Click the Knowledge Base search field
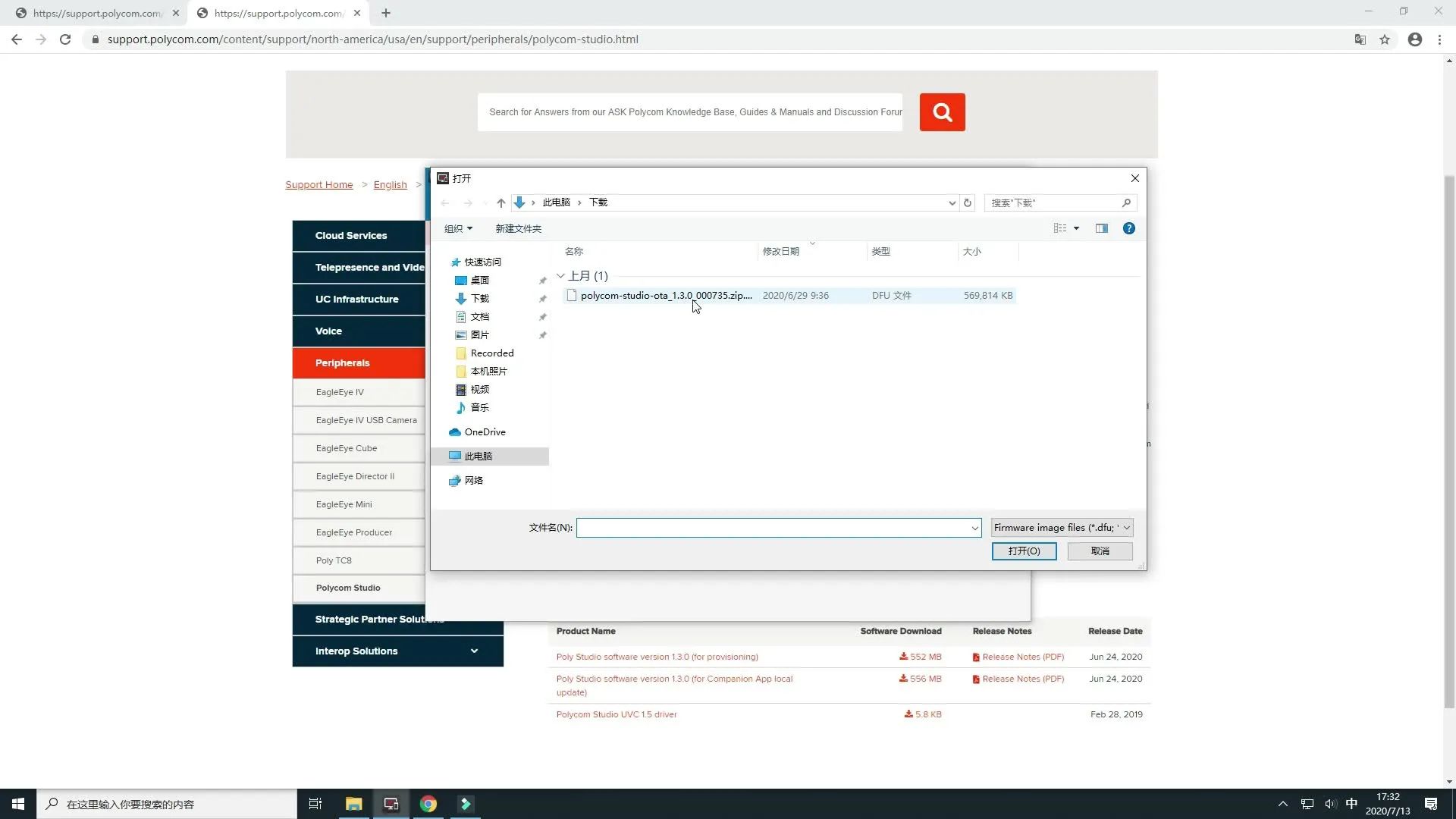The width and height of the screenshot is (1456, 819). (x=690, y=112)
